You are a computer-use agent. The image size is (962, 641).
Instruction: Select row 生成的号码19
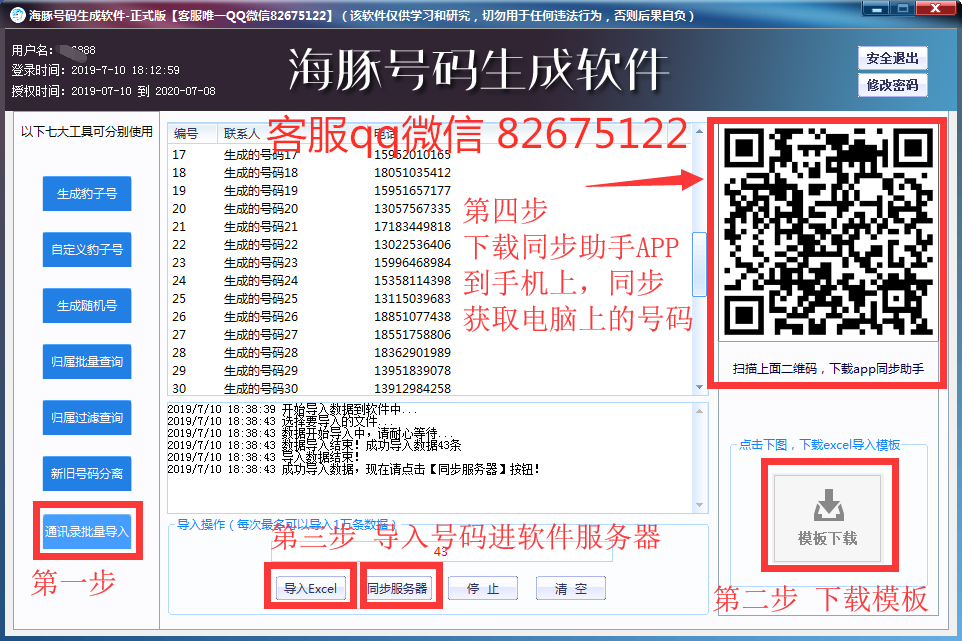point(429,191)
